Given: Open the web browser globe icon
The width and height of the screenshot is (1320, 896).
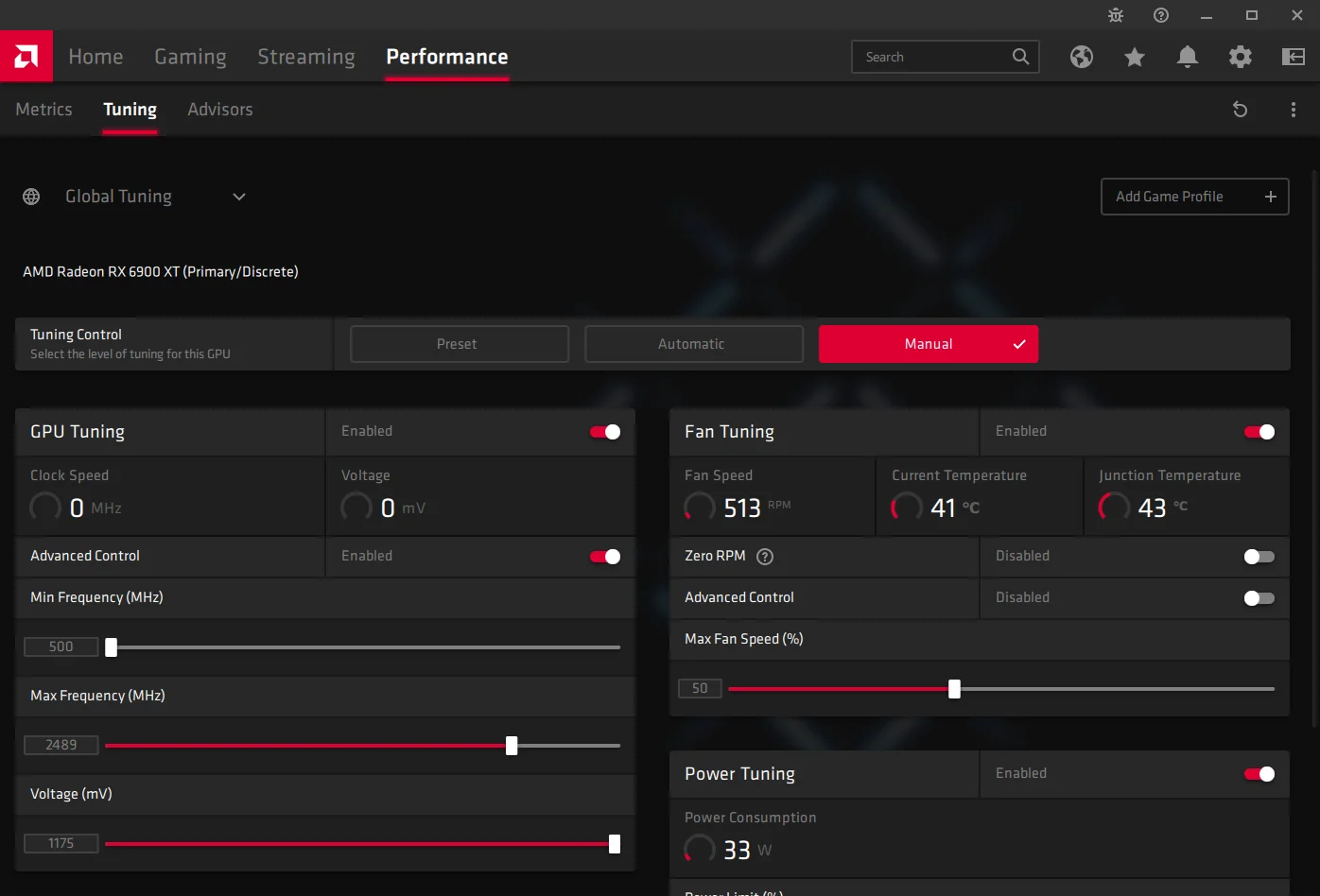Looking at the screenshot, I should pyautogui.click(x=1082, y=57).
